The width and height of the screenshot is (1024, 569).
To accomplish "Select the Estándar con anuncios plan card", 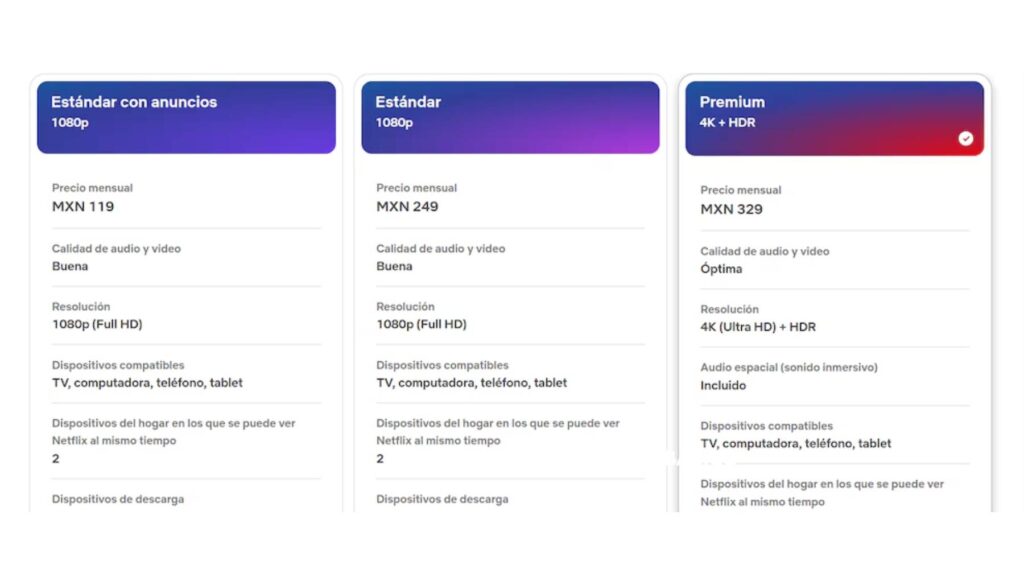I will pos(186,117).
